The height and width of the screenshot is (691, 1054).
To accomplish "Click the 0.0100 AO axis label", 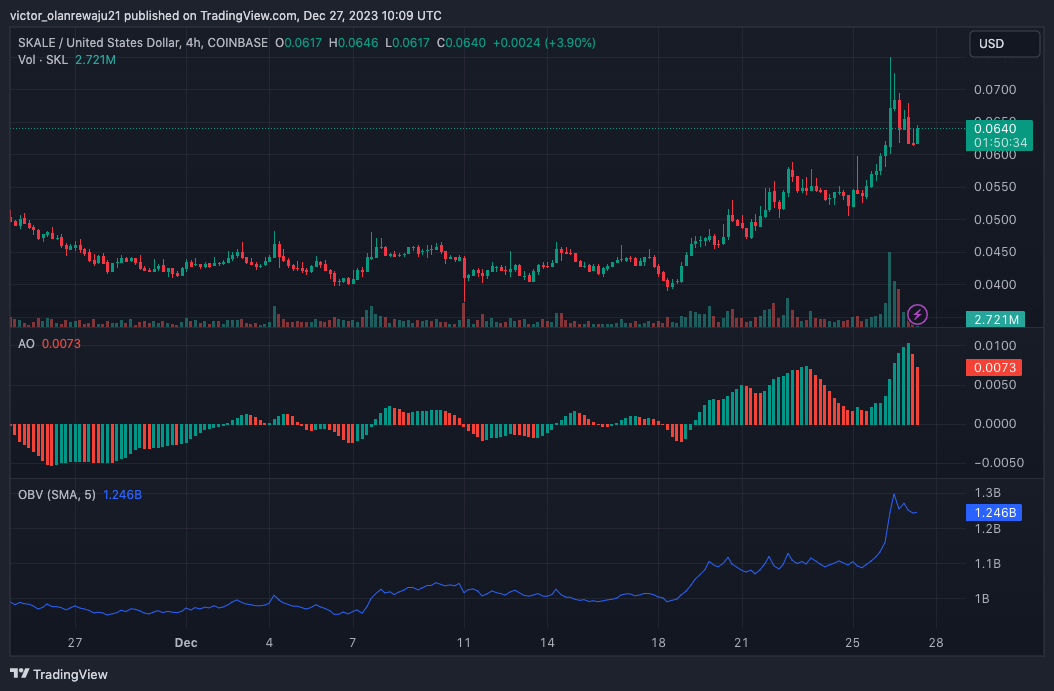I will [x=995, y=346].
